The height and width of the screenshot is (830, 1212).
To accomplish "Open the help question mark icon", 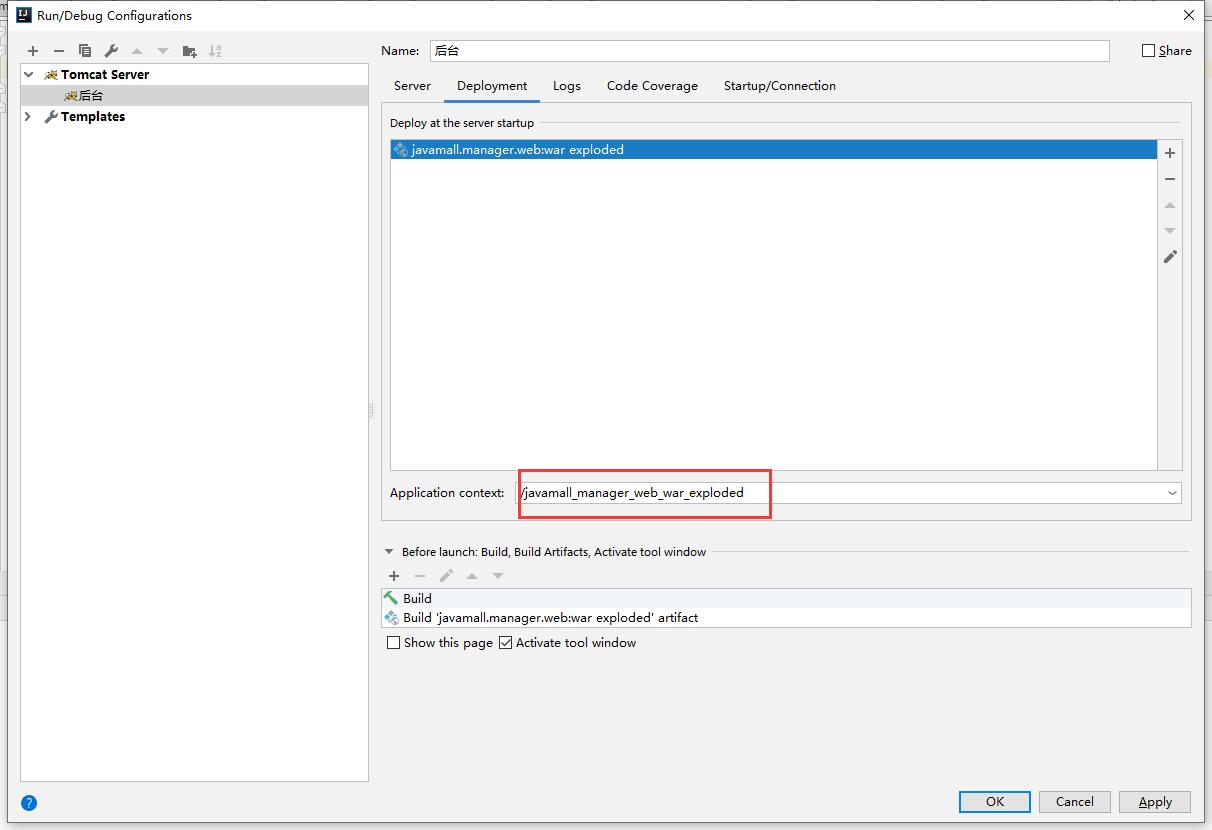I will pos(29,802).
